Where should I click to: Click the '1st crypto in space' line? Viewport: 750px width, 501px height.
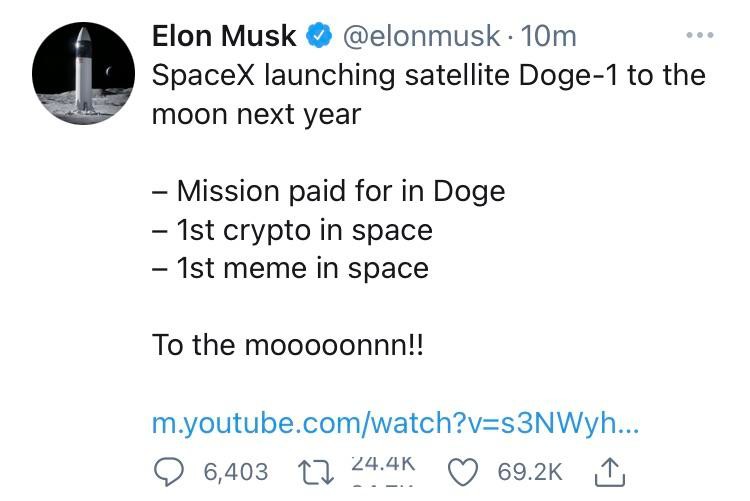[x=292, y=230]
